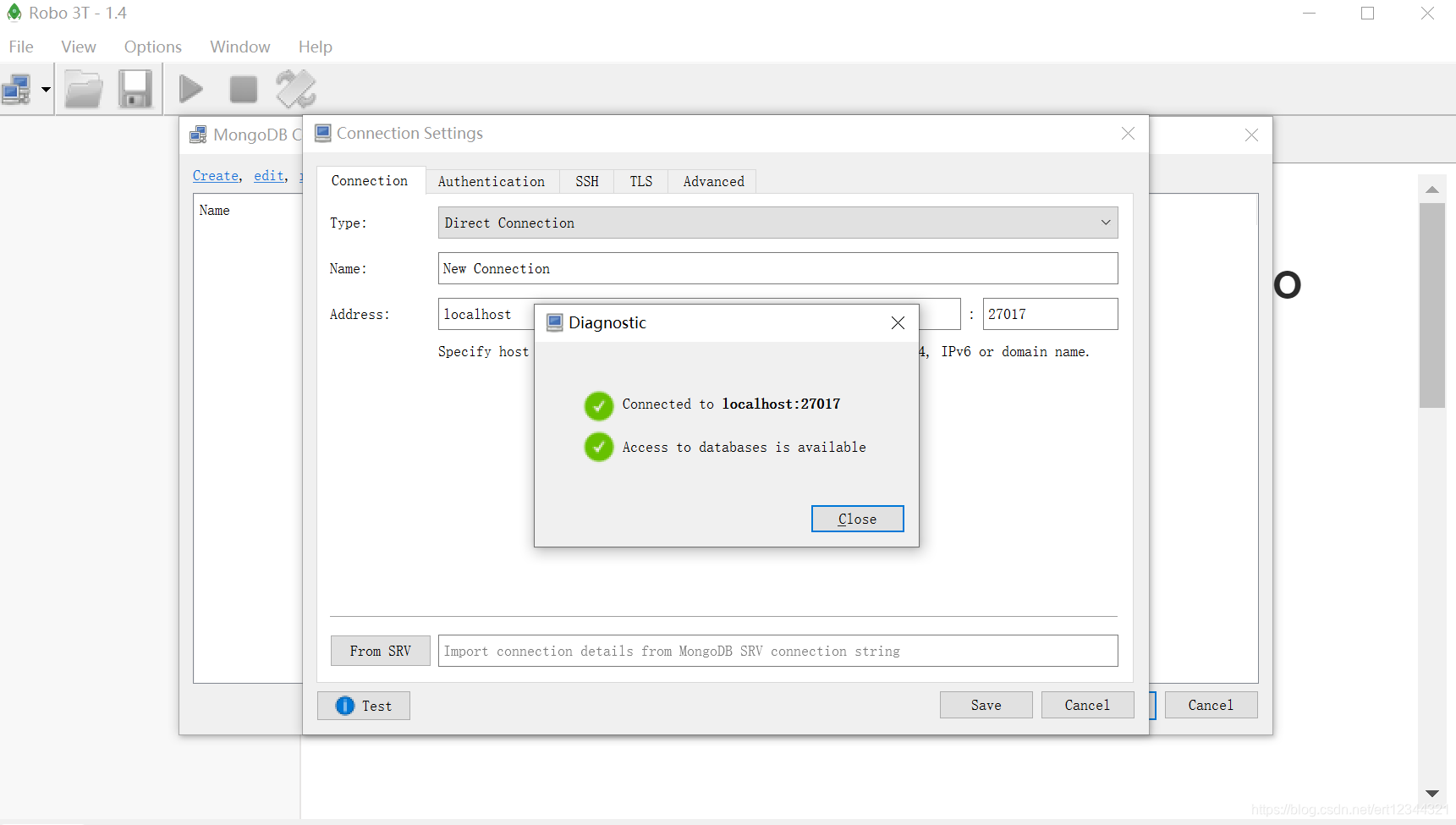The width and height of the screenshot is (1456, 825).
Task: Click the Stop toolbar icon
Action: coord(244,89)
